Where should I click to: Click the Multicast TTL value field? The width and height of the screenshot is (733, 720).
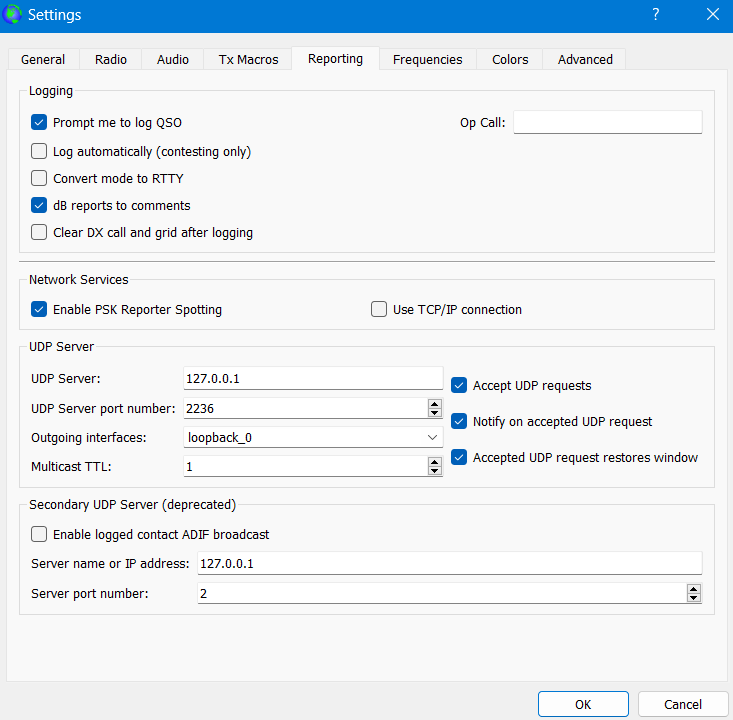tap(305, 466)
